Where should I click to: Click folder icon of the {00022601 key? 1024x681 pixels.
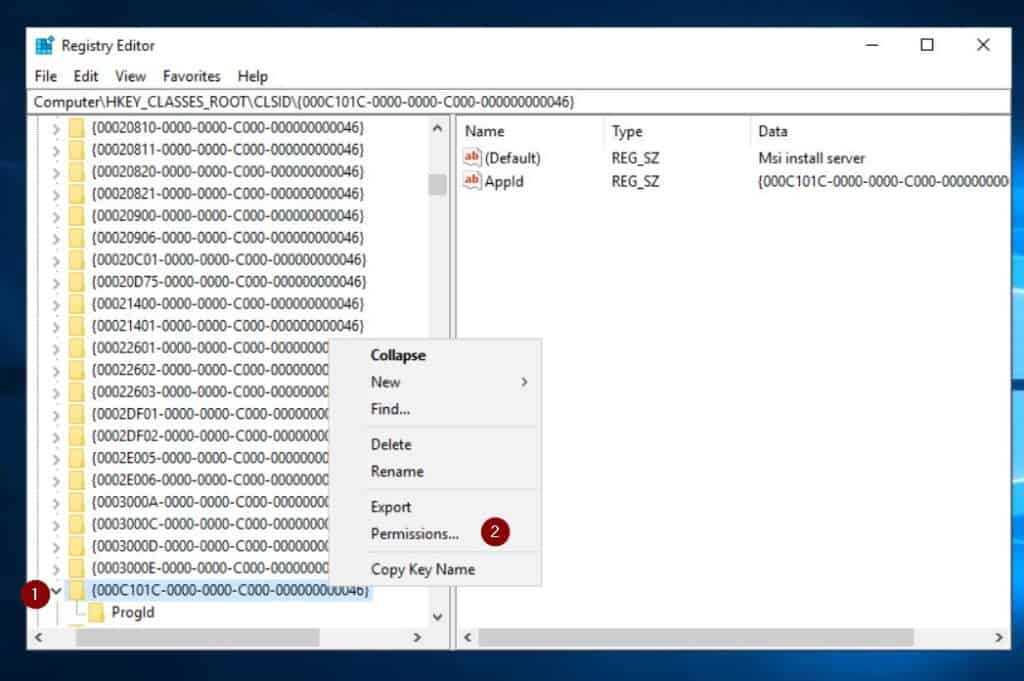77,348
